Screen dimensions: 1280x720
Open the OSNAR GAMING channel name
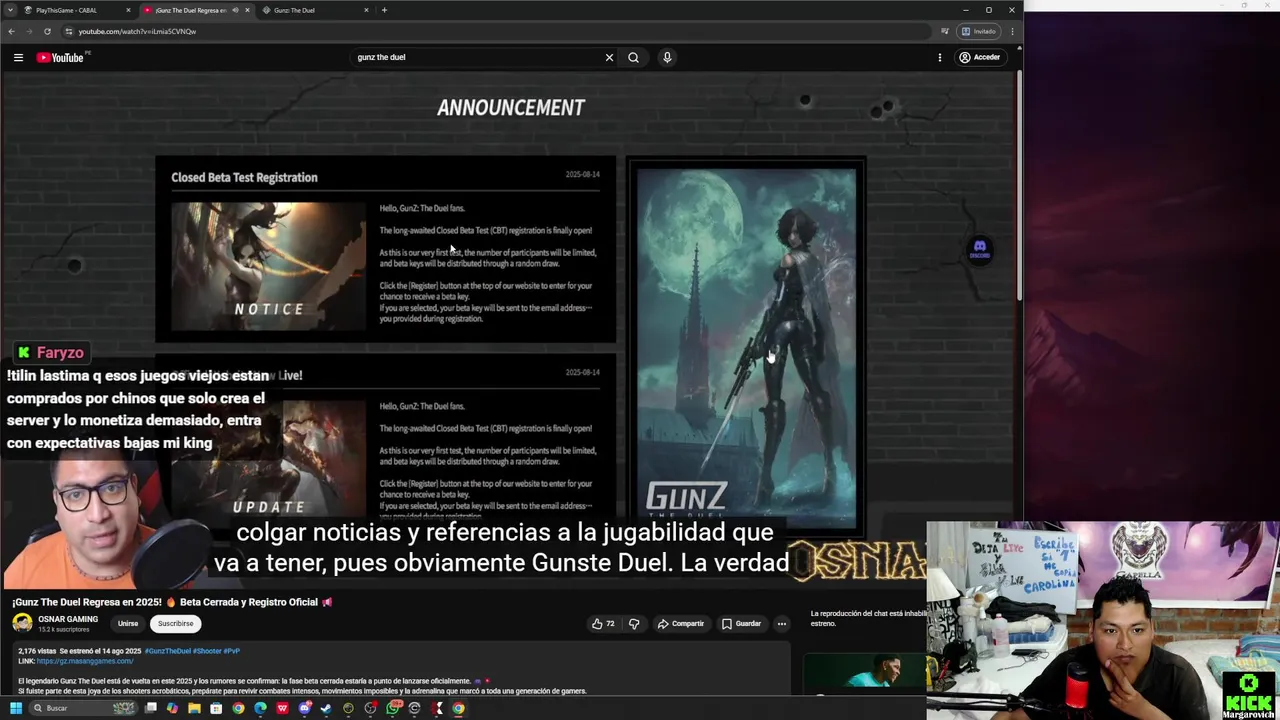click(x=68, y=619)
